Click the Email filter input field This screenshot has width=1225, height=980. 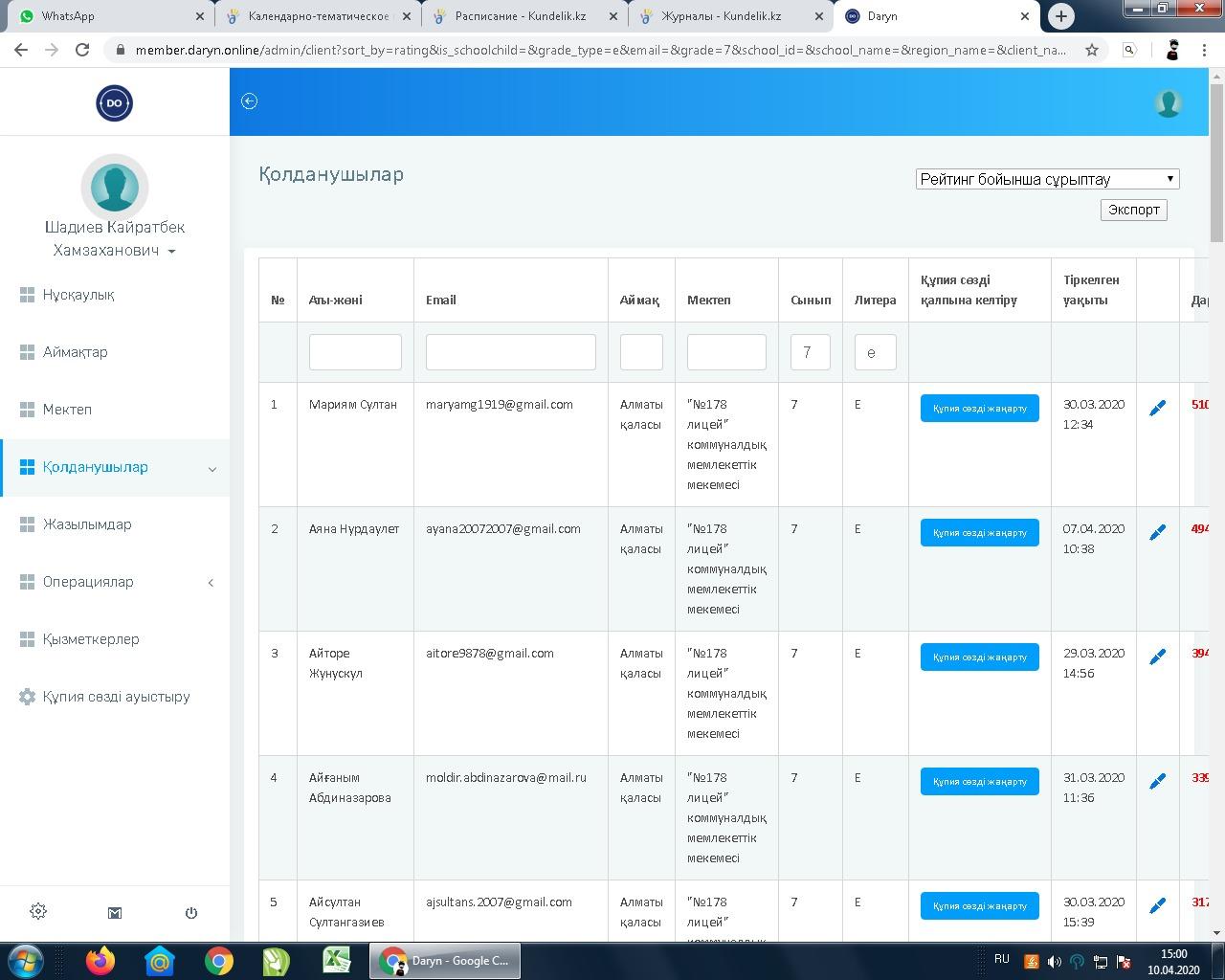point(510,352)
